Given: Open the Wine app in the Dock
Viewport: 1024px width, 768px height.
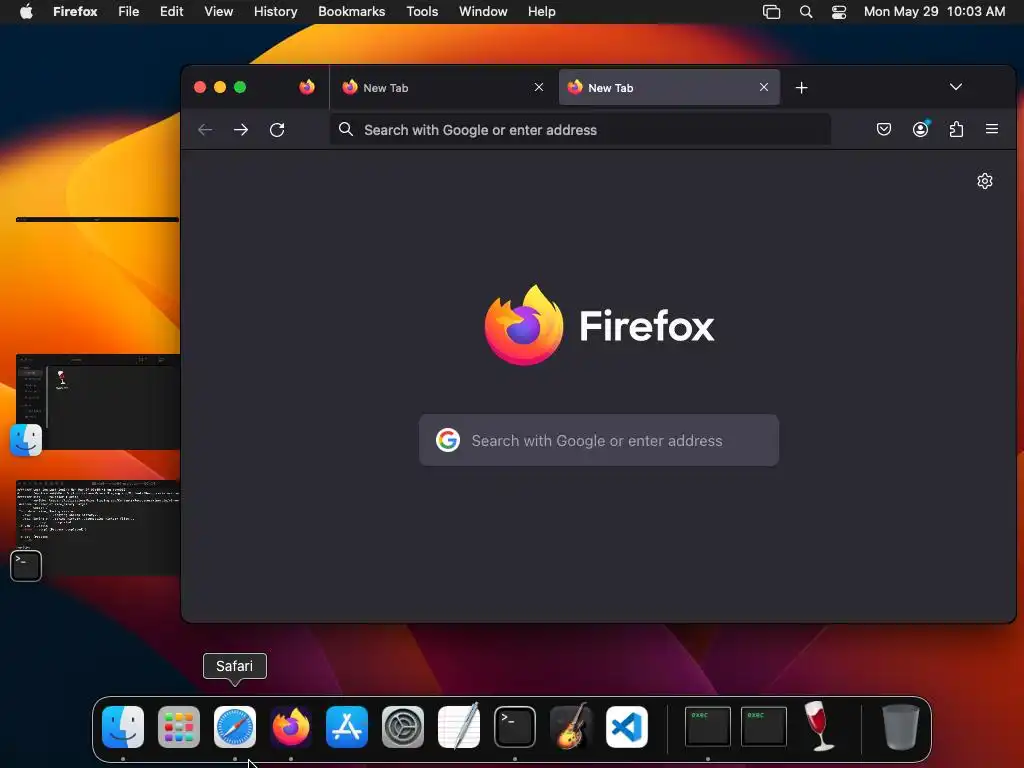Looking at the screenshot, I should click(819, 727).
